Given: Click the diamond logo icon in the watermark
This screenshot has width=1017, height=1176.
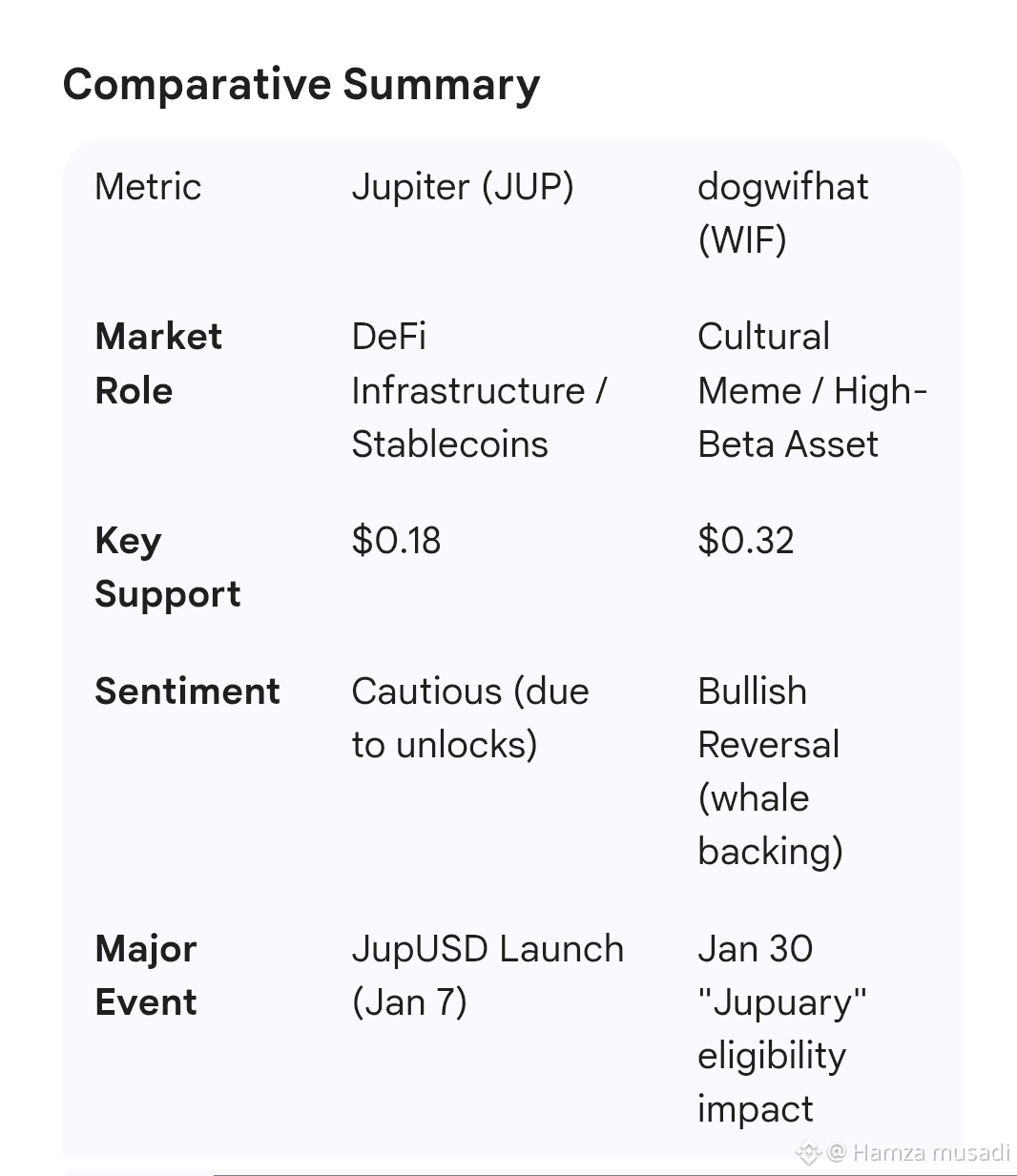Looking at the screenshot, I should [x=808, y=1152].
